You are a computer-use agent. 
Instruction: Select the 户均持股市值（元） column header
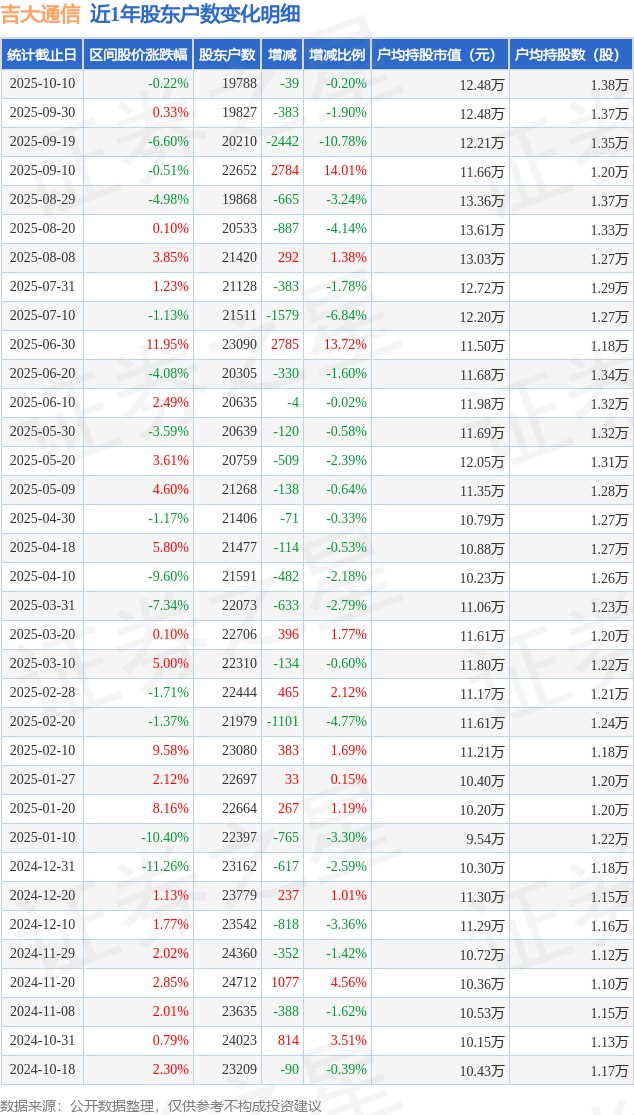point(440,55)
